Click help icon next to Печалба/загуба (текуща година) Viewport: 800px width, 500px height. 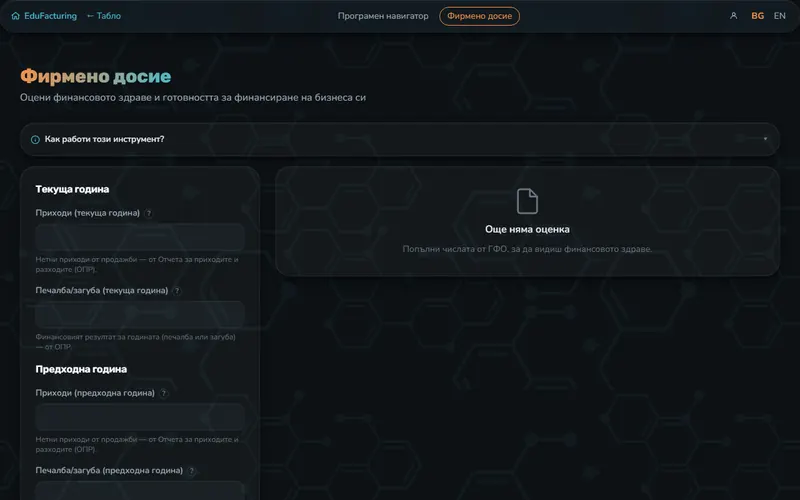click(177, 291)
